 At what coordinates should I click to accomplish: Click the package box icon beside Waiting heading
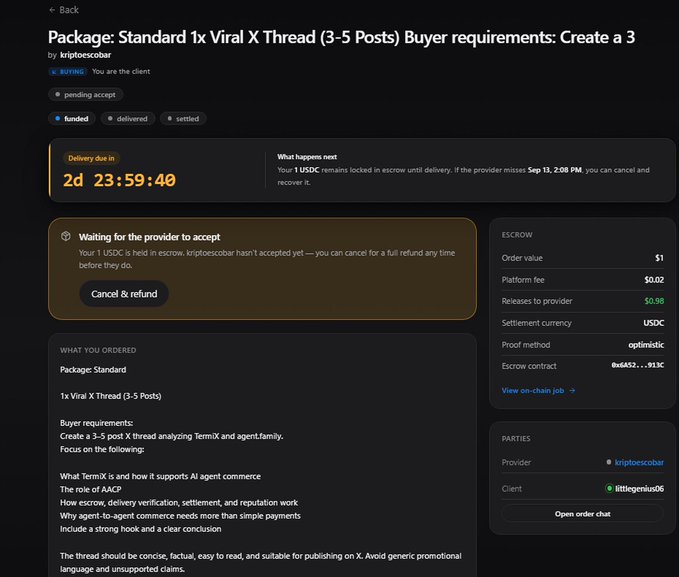(x=66, y=236)
